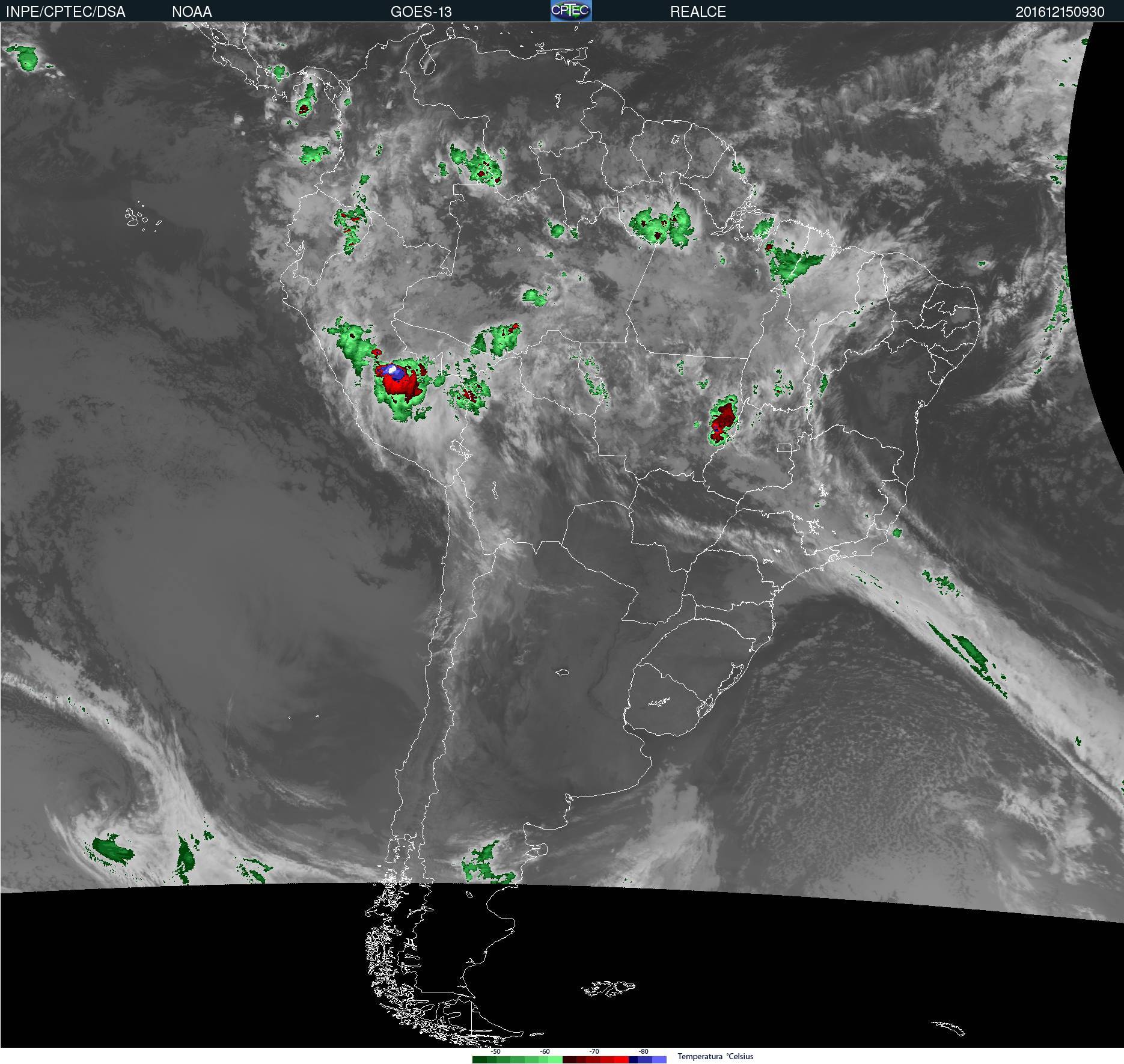Click the timestamp 201612150930
Image resolution: width=1124 pixels, height=1064 pixels.
1060,11
